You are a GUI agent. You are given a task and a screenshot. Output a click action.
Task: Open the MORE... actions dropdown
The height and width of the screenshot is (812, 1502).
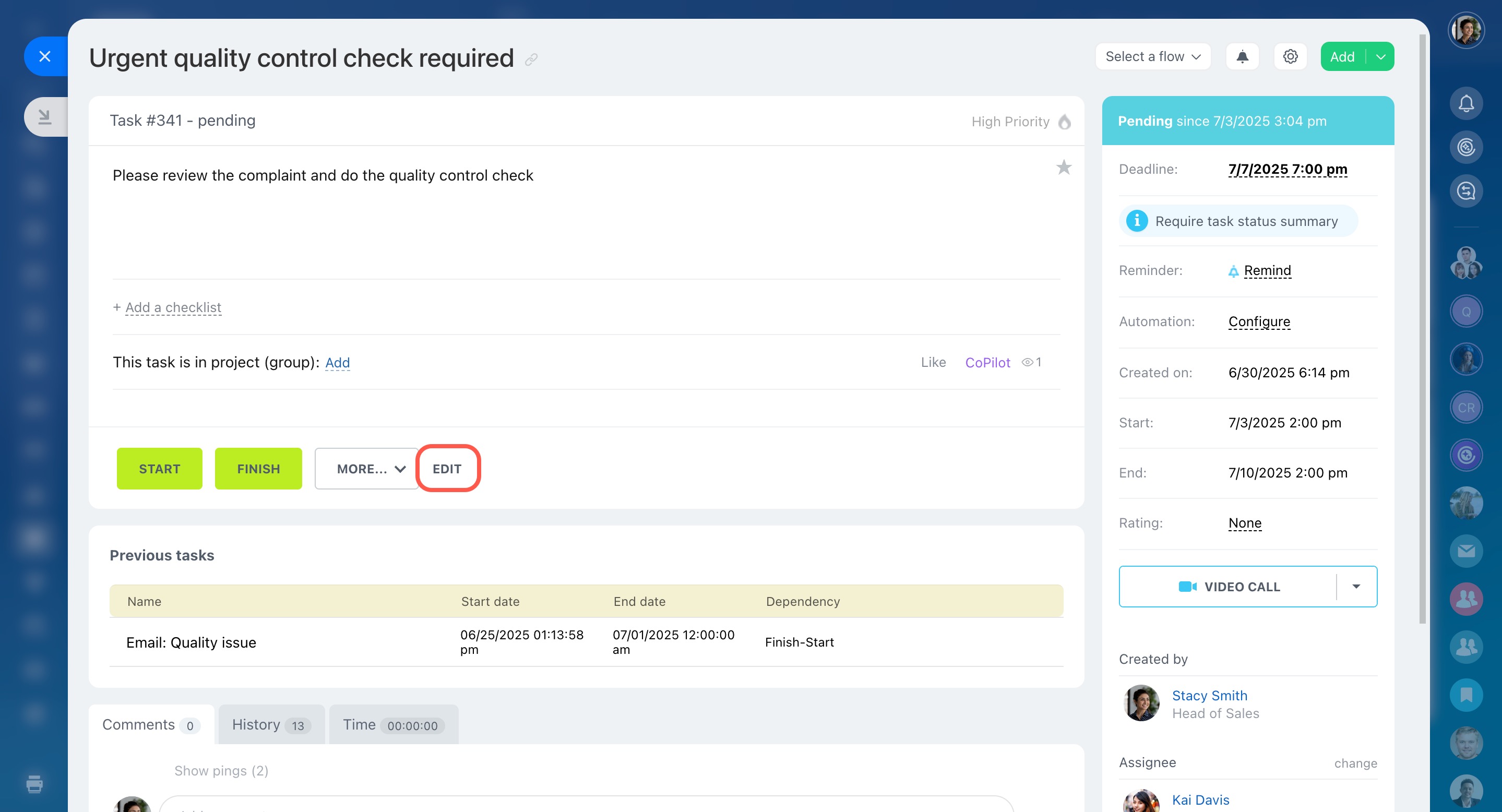pos(367,469)
